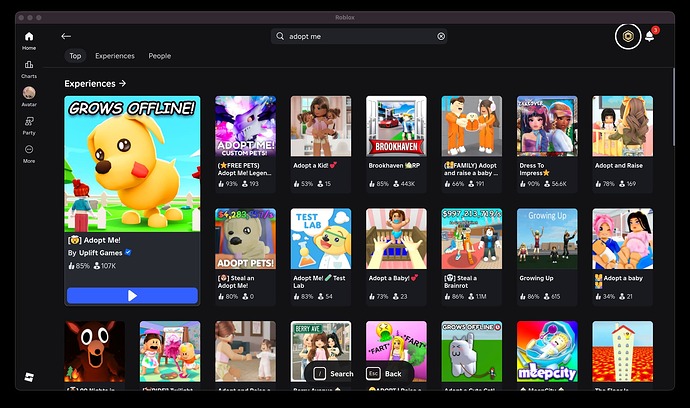Click the Dress To Impress title text
690x408 pixels.
(534, 169)
